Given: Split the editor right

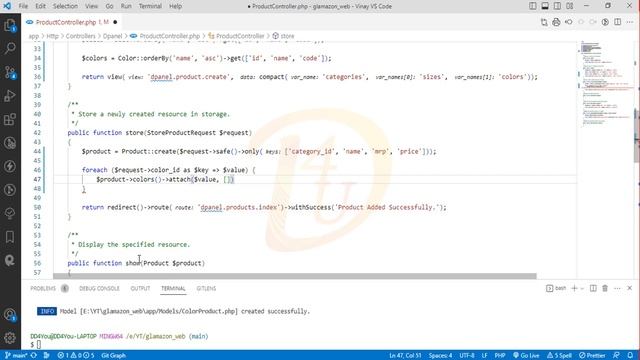Looking at the screenshot, I should point(618,22).
